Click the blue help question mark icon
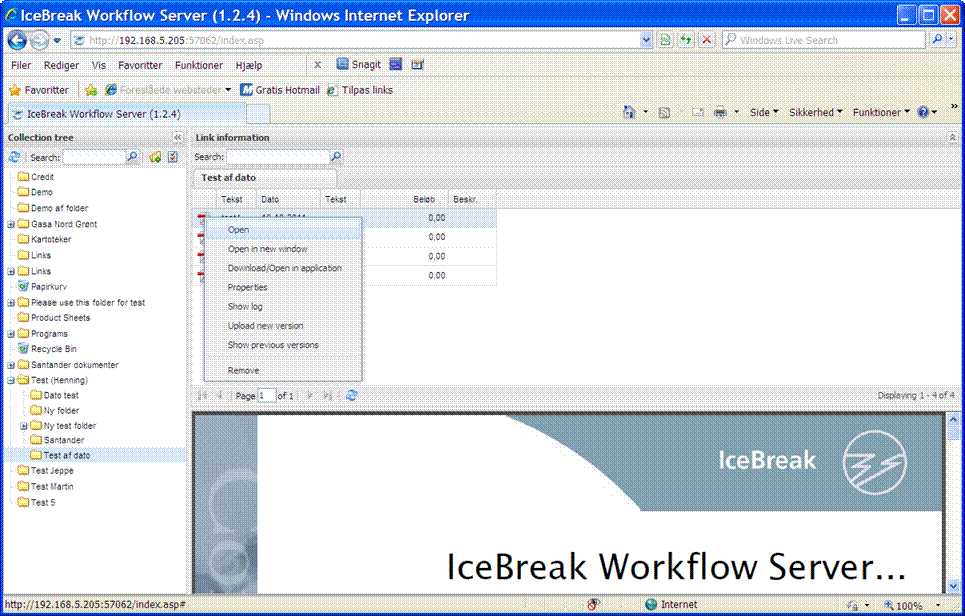The height and width of the screenshot is (616, 965). pyautogui.click(x=923, y=112)
